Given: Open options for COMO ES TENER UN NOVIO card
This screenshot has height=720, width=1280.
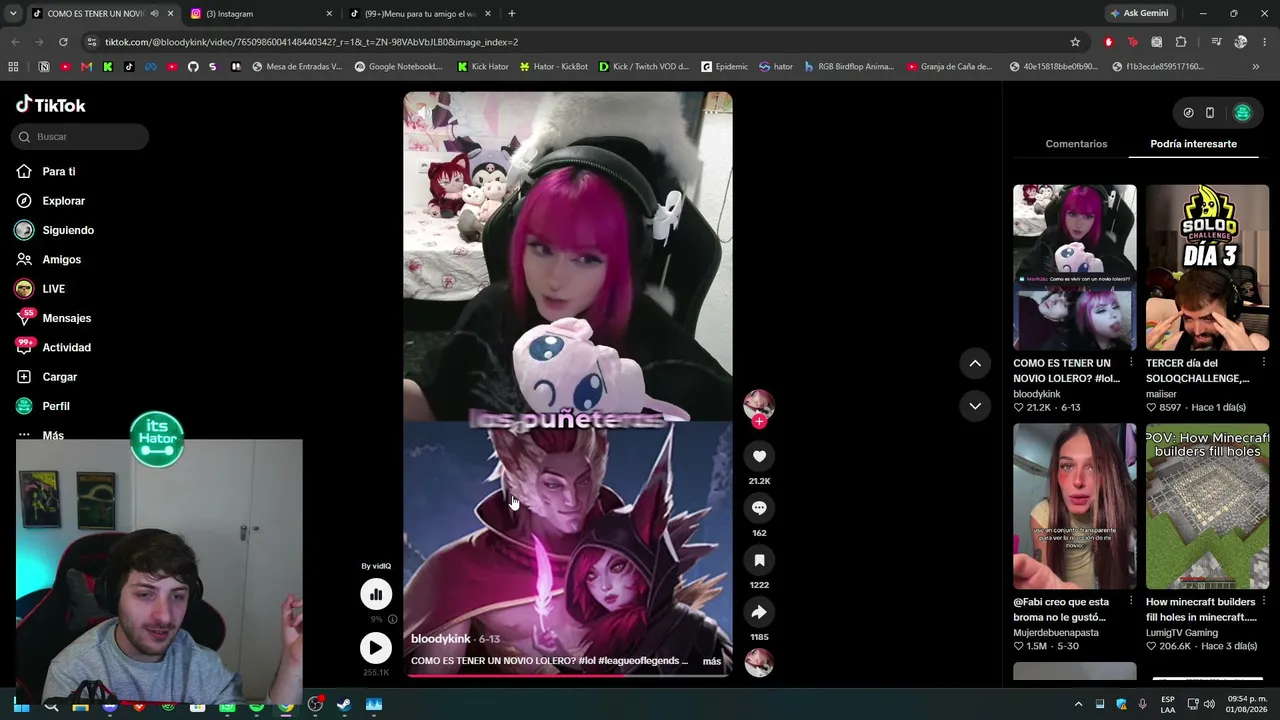Looking at the screenshot, I should [x=1131, y=363].
